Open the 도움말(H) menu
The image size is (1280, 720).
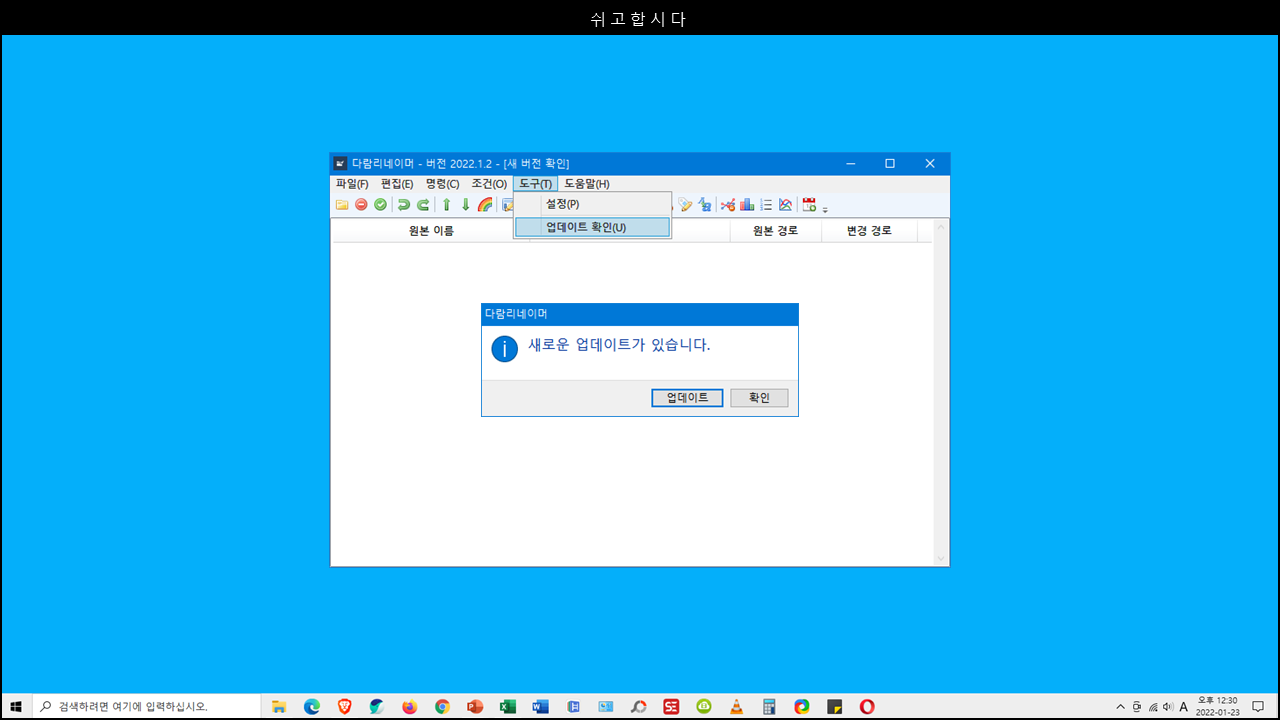click(x=587, y=184)
